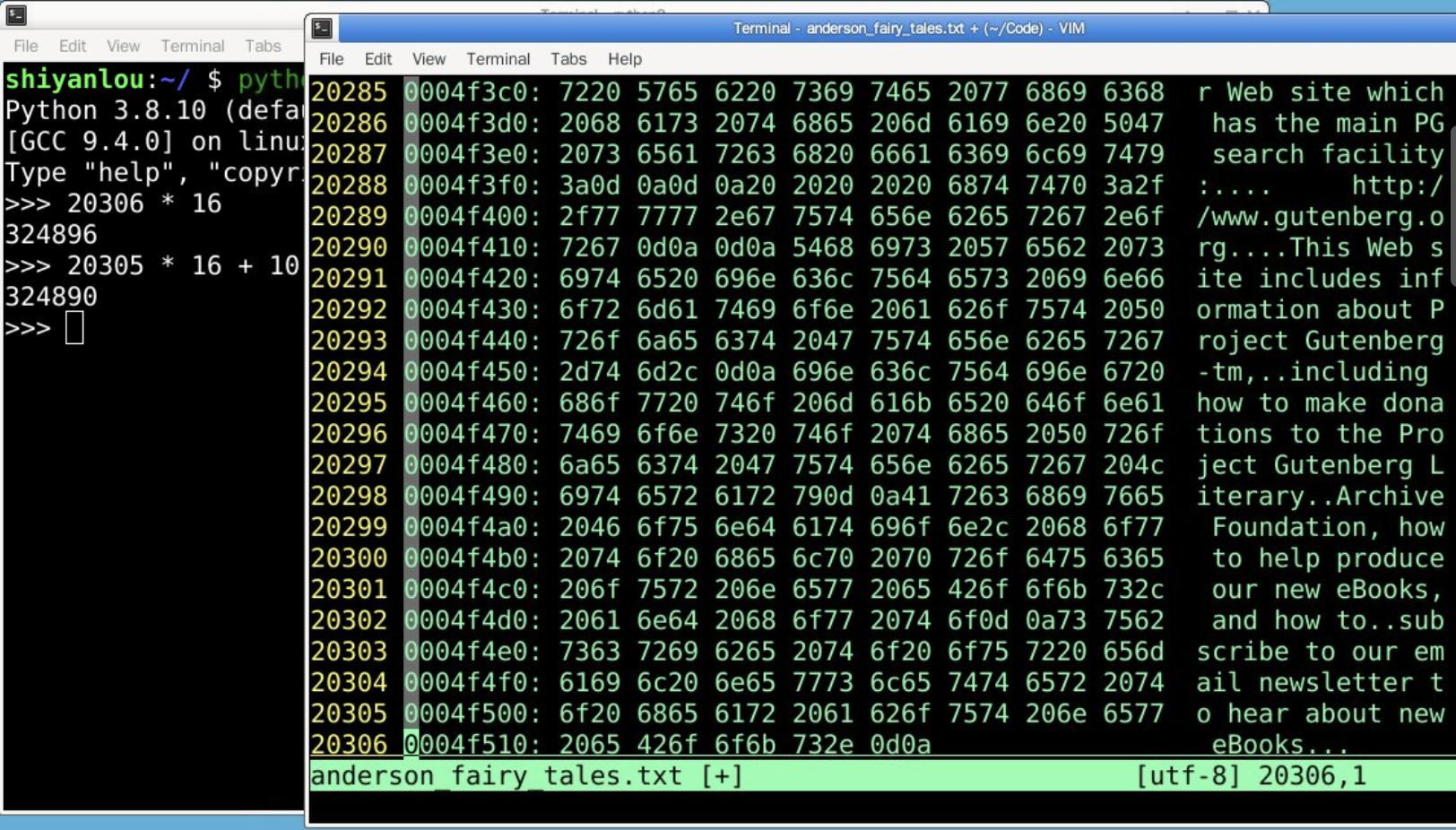Click the text 'our new eBooks,'
The height and width of the screenshot is (830, 1456).
tap(1328, 590)
